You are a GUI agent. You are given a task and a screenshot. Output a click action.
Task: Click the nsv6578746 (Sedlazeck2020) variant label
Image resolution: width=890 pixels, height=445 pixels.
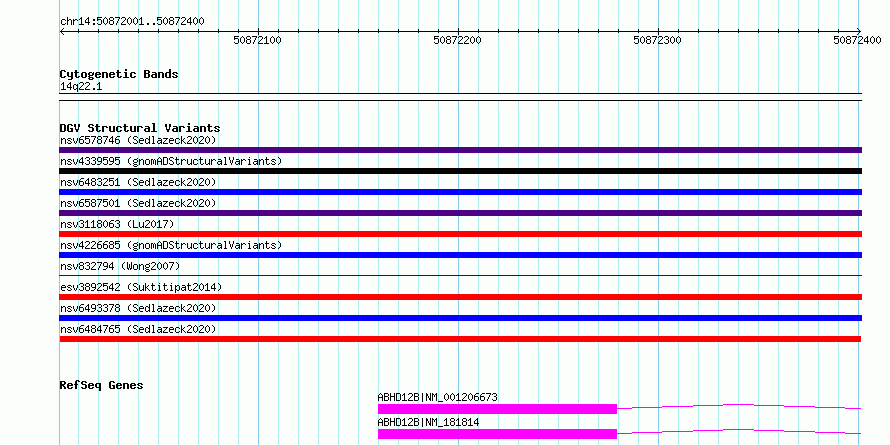click(x=138, y=140)
